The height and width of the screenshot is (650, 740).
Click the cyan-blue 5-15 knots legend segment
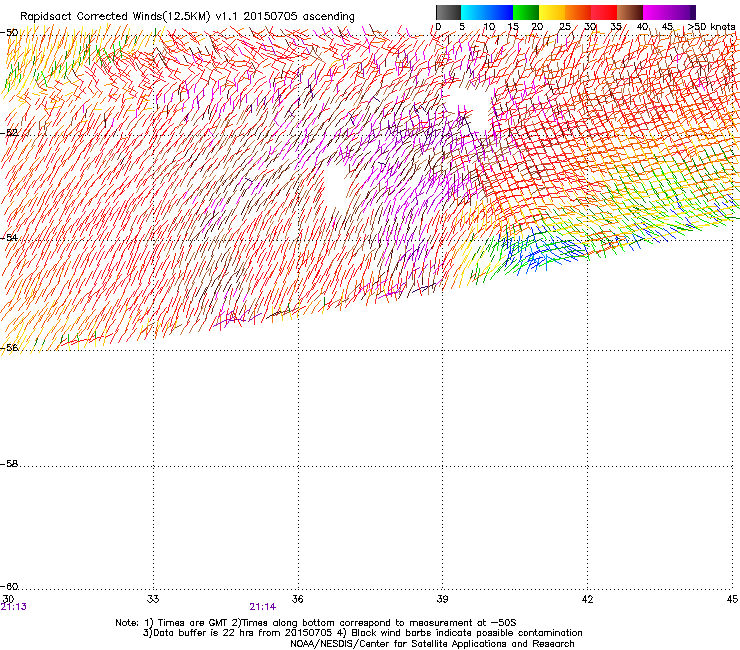tap(487, 12)
